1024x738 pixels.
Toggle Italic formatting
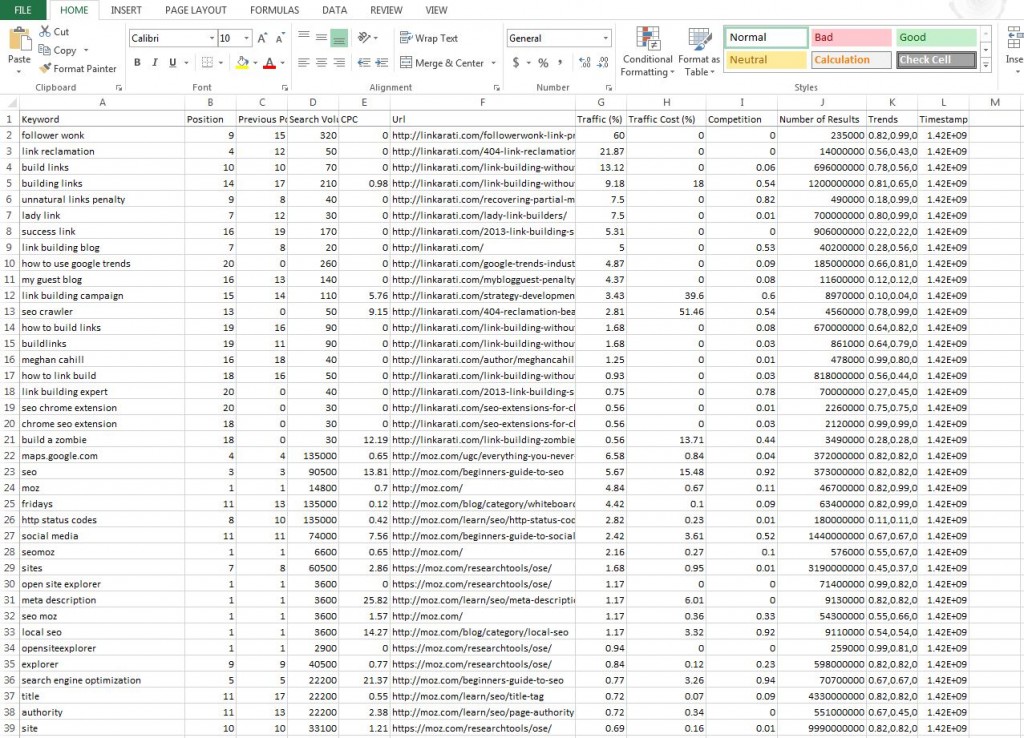tap(155, 63)
